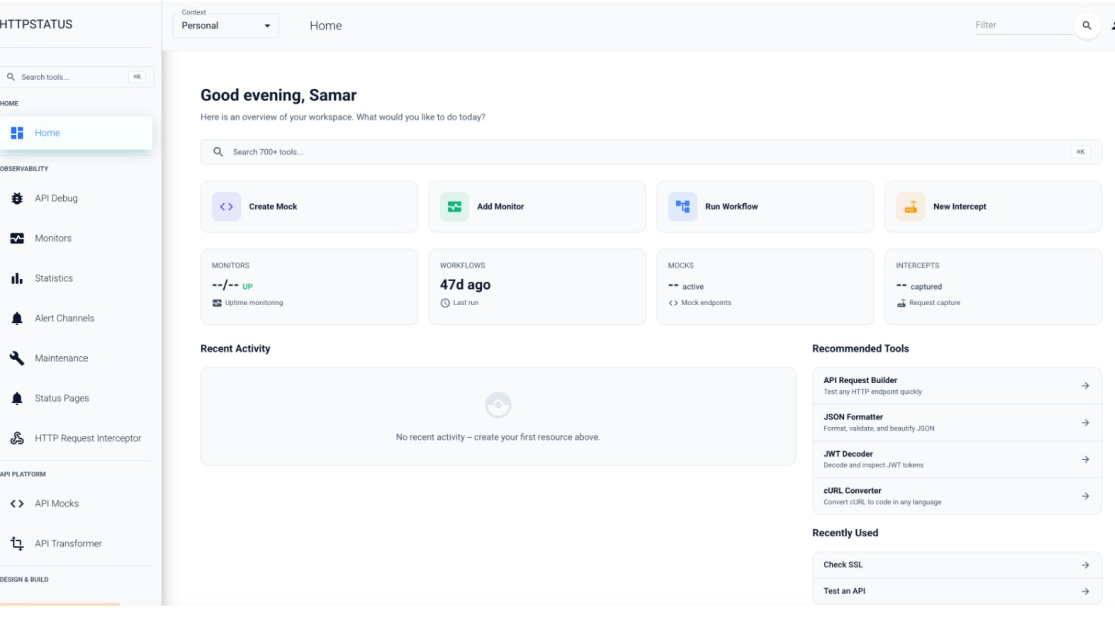Open Monitors via its sidebar icon
1115x627 pixels.
(x=17, y=238)
